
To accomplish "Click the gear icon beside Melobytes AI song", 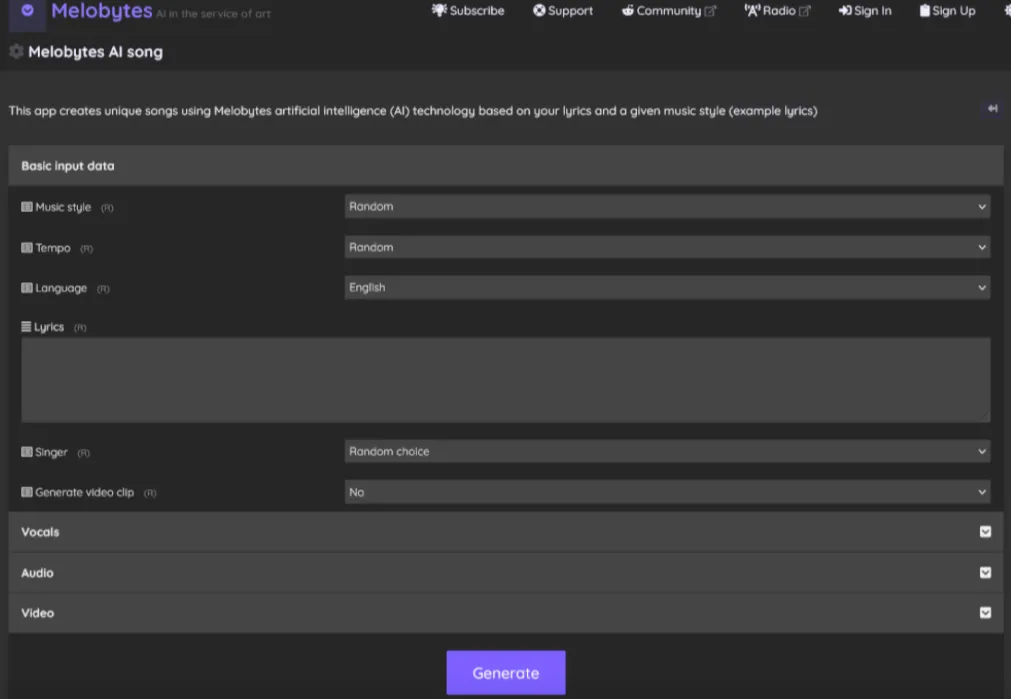I will [x=16, y=52].
